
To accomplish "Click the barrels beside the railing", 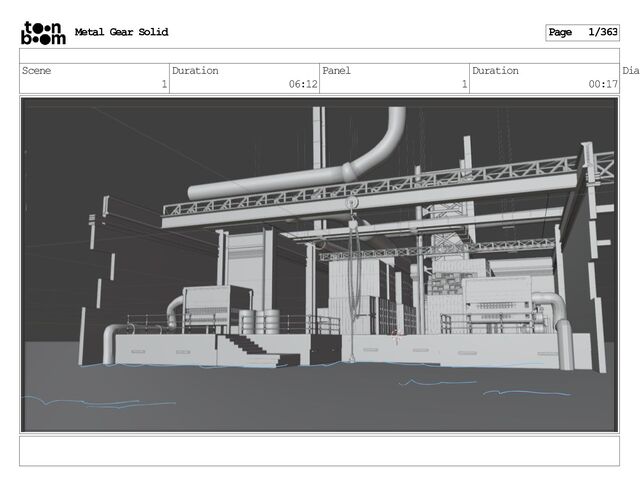I will (x=260, y=322).
